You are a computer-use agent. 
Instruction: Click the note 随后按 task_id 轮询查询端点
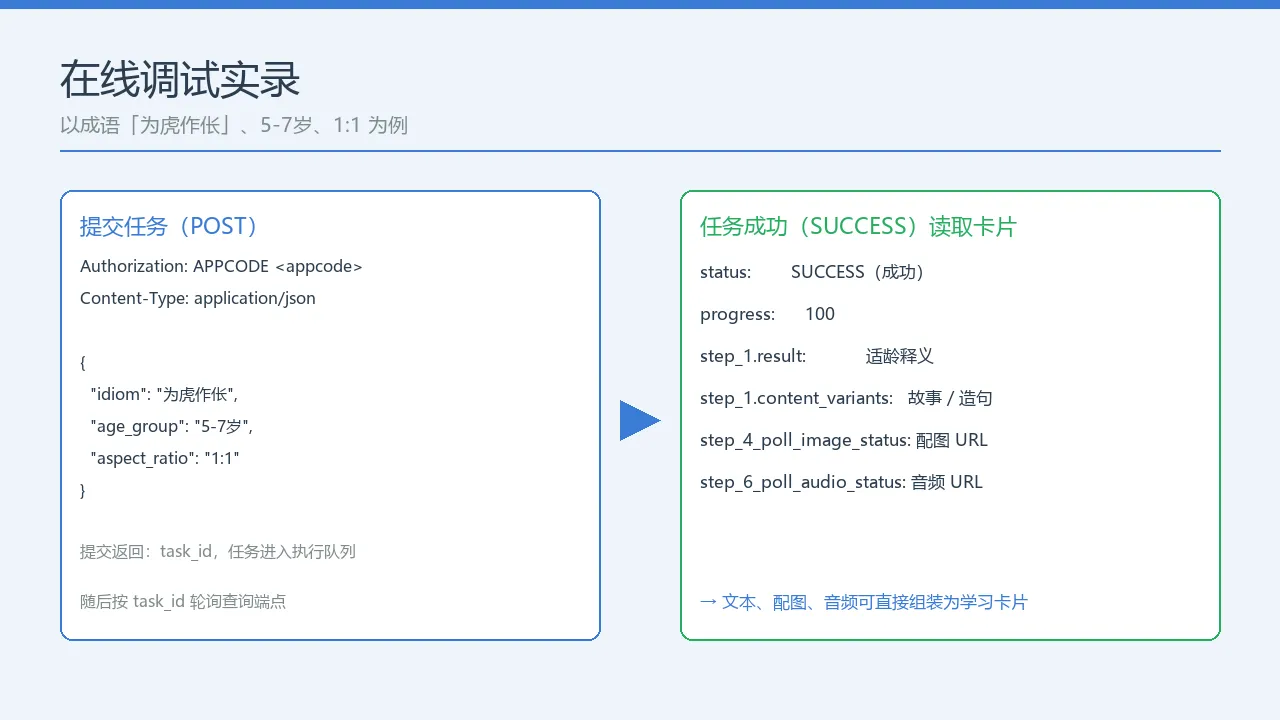tap(183, 602)
